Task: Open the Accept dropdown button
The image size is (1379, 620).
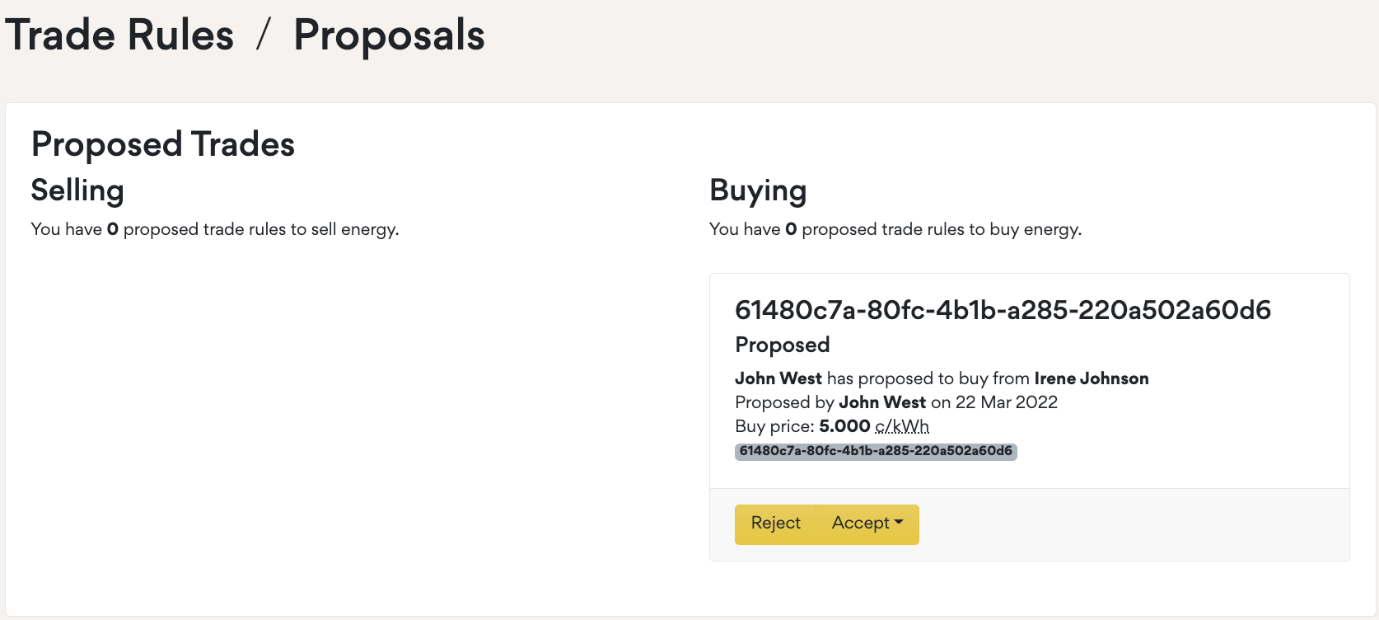Action: point(861,523)
